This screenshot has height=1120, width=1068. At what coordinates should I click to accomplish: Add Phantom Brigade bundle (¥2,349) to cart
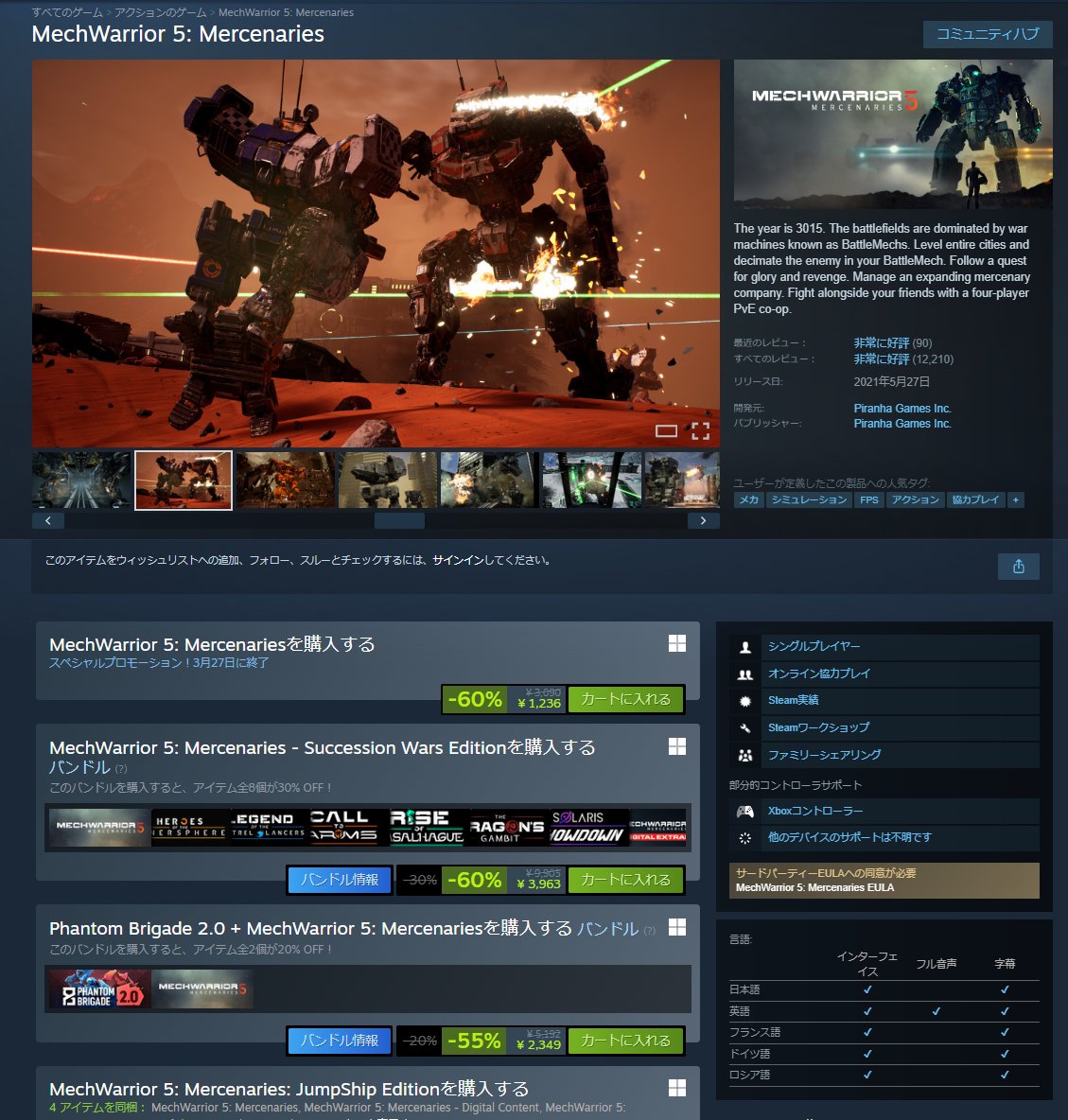click(x=625, y=1041)
